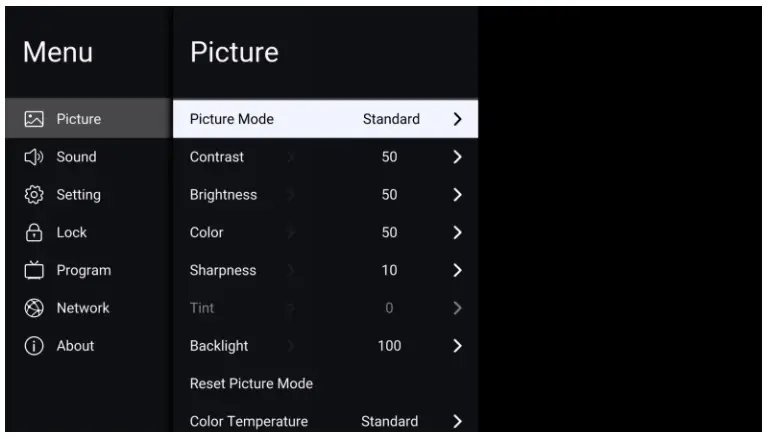Open Color Temperature chevron arrow
The image size is (773, 439).
[x=457, y=421]
